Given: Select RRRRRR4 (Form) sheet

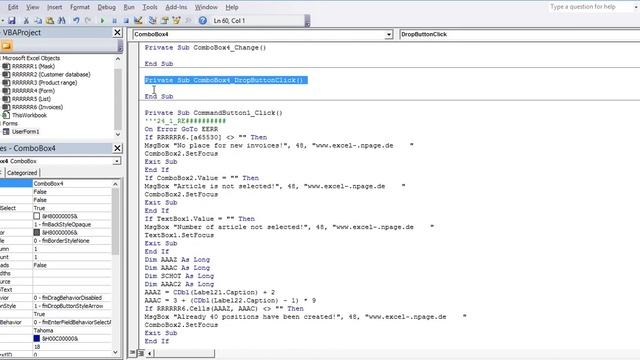Looking at the screenshot, I should tap(33, 91).
